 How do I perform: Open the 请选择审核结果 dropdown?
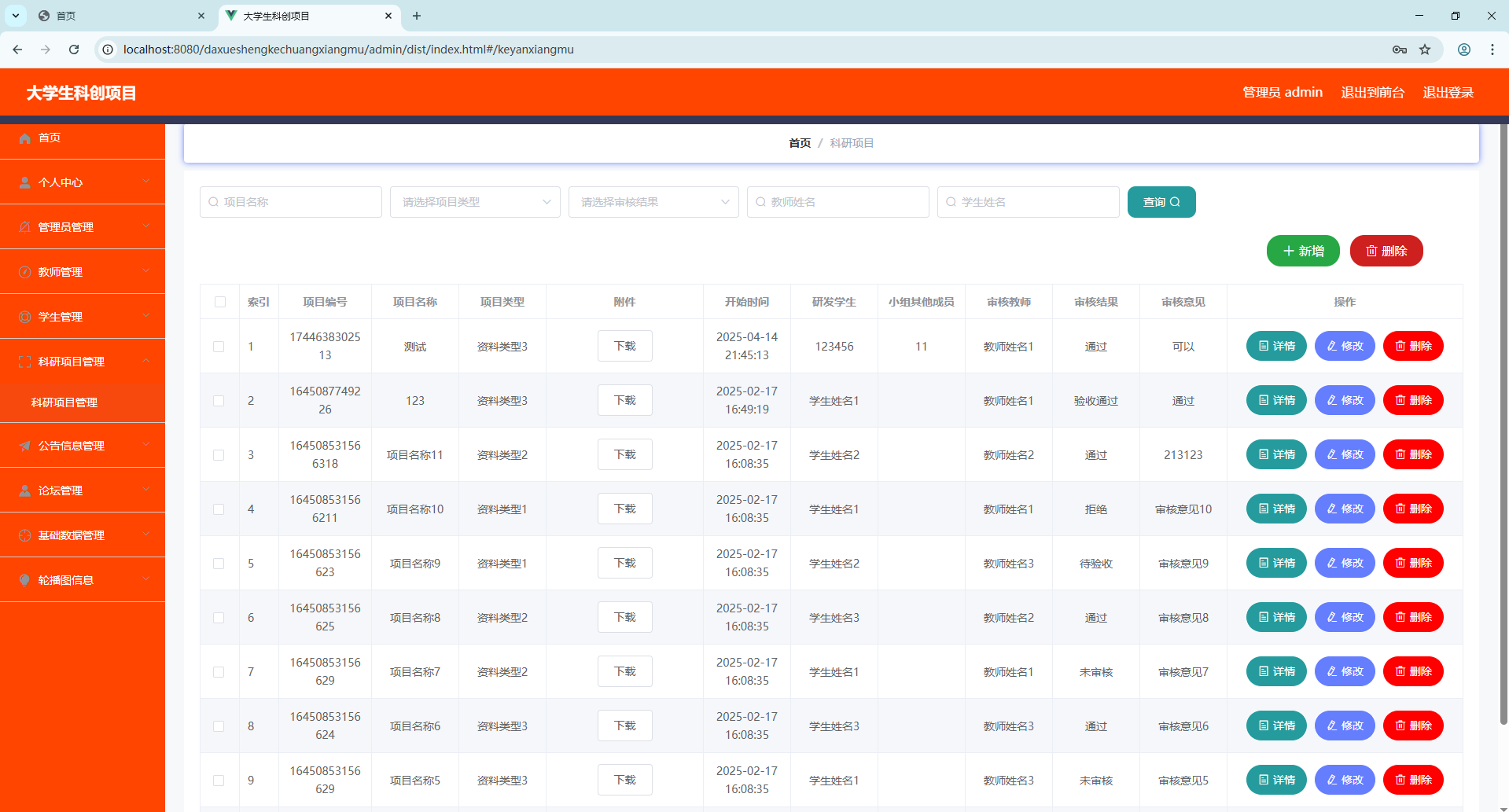(x=653, y=202)
